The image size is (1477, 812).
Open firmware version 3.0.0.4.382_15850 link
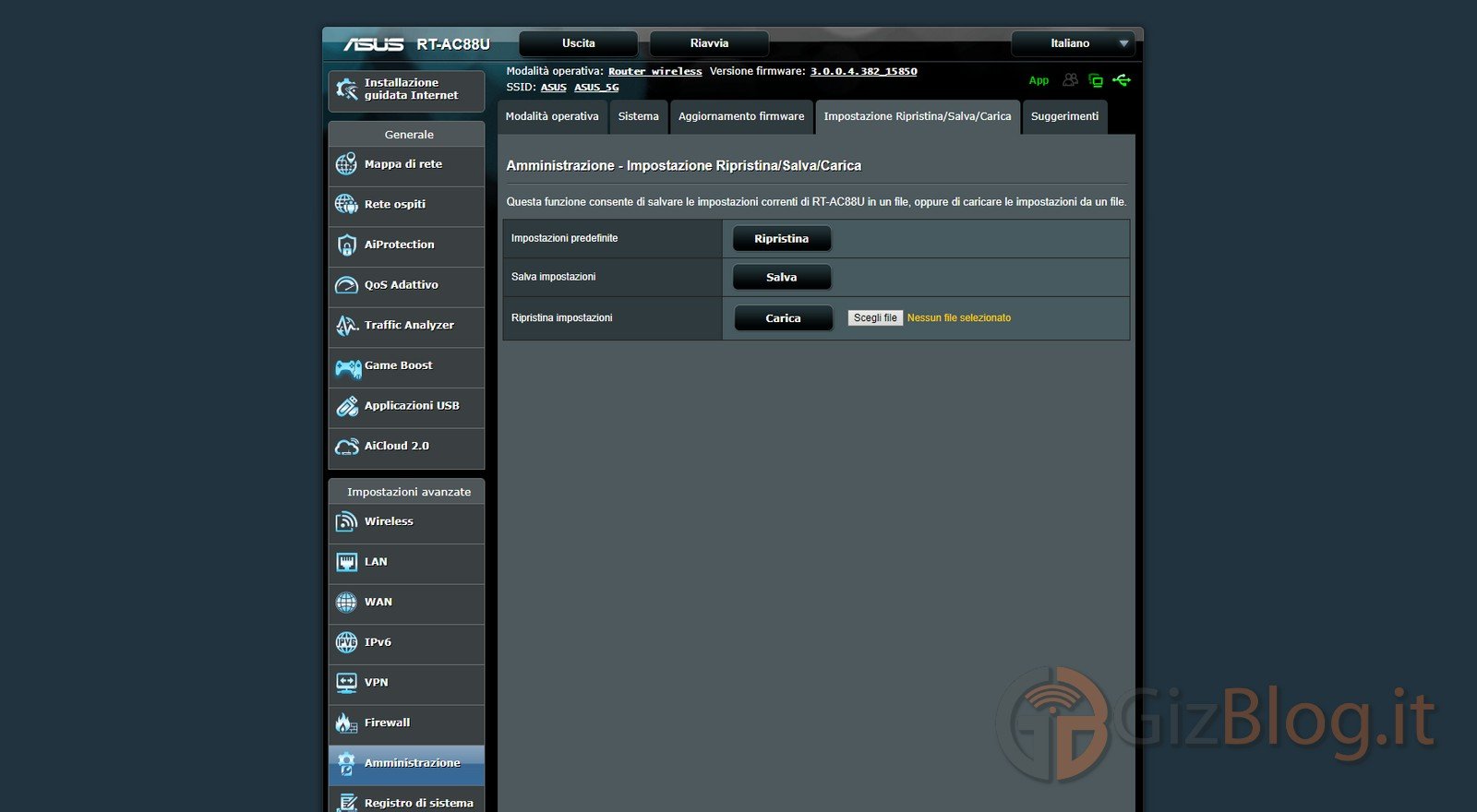click(864, 71)
